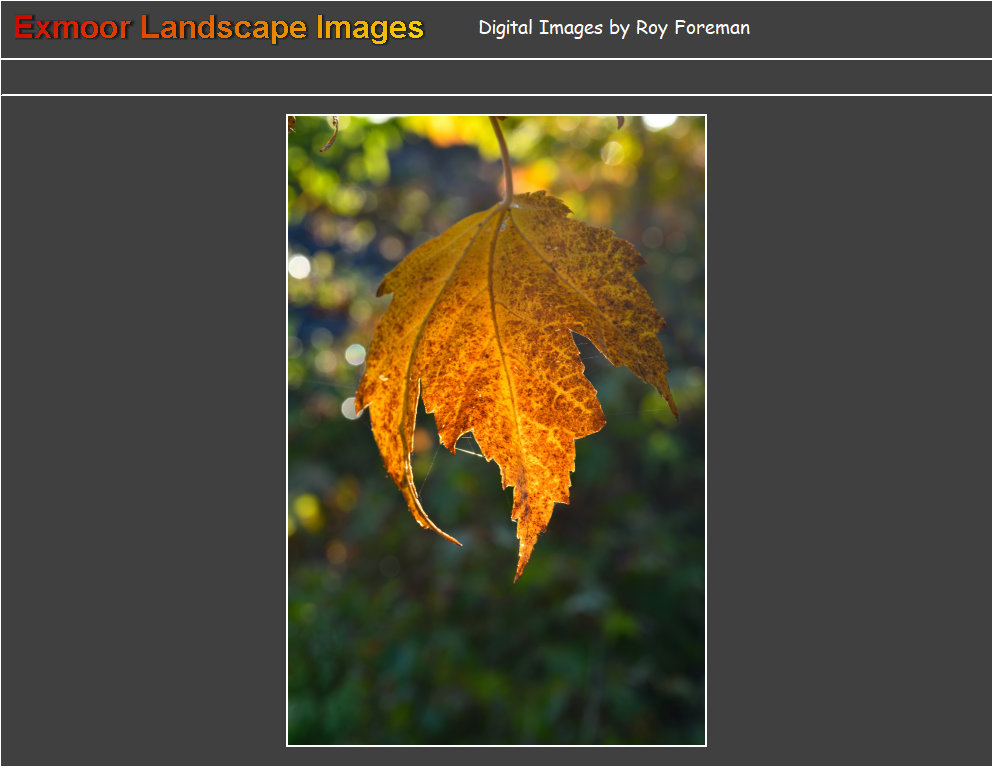Select the yellow word Images in the title
This screenshot has width=993, height=767.
point(370,28)
